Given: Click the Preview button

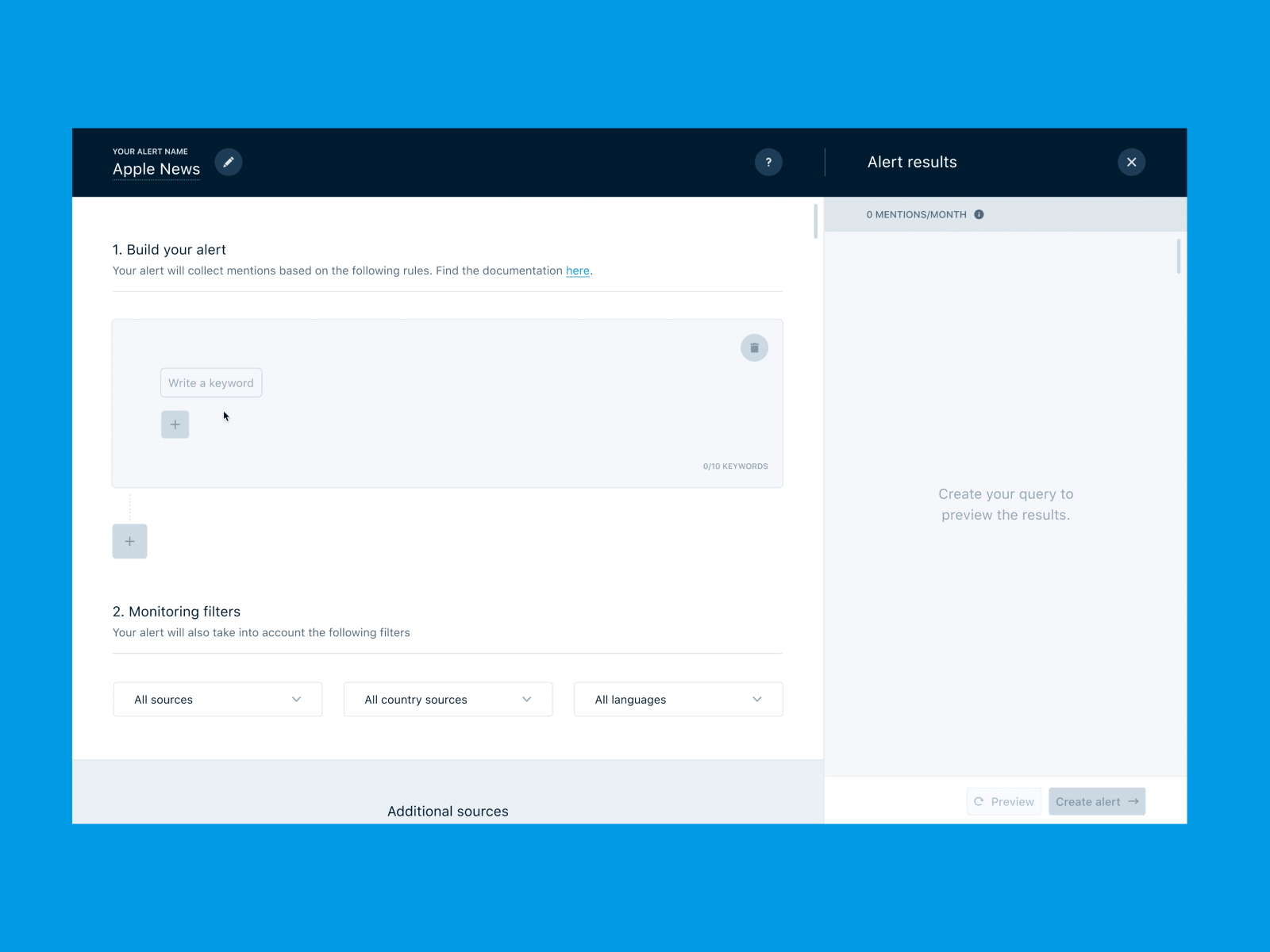Looking at the screenshot, I should click(1003, 801).
